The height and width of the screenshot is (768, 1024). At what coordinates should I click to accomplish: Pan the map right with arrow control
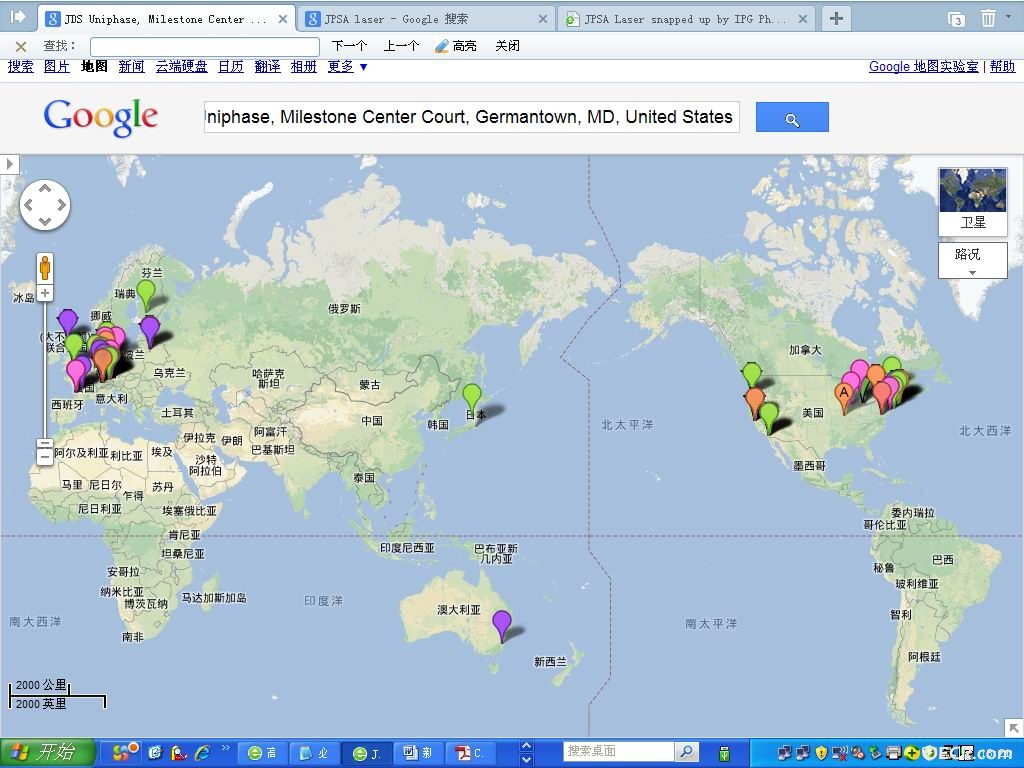61,205
